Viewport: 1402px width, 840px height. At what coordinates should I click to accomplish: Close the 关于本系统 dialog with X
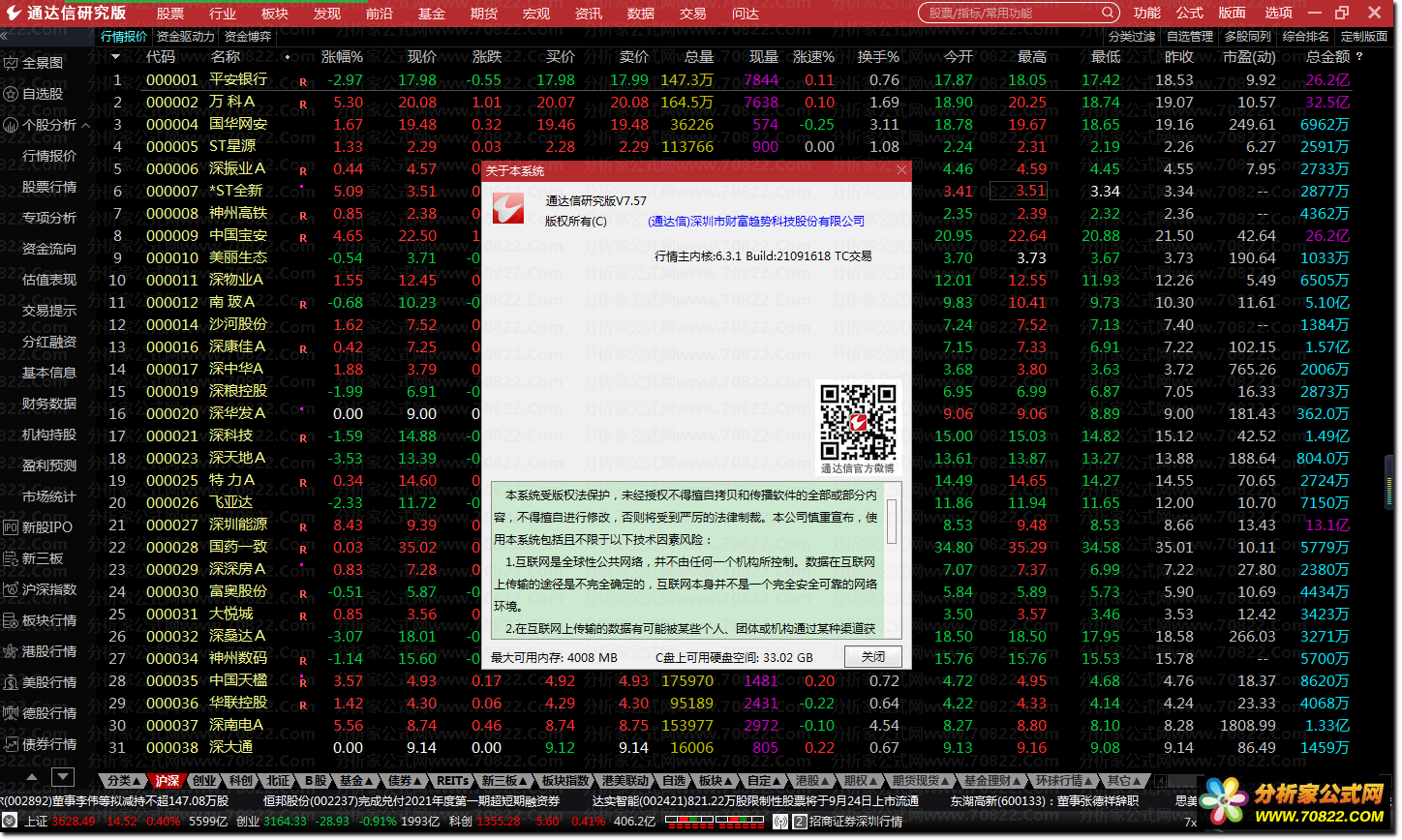pos(901,170)
